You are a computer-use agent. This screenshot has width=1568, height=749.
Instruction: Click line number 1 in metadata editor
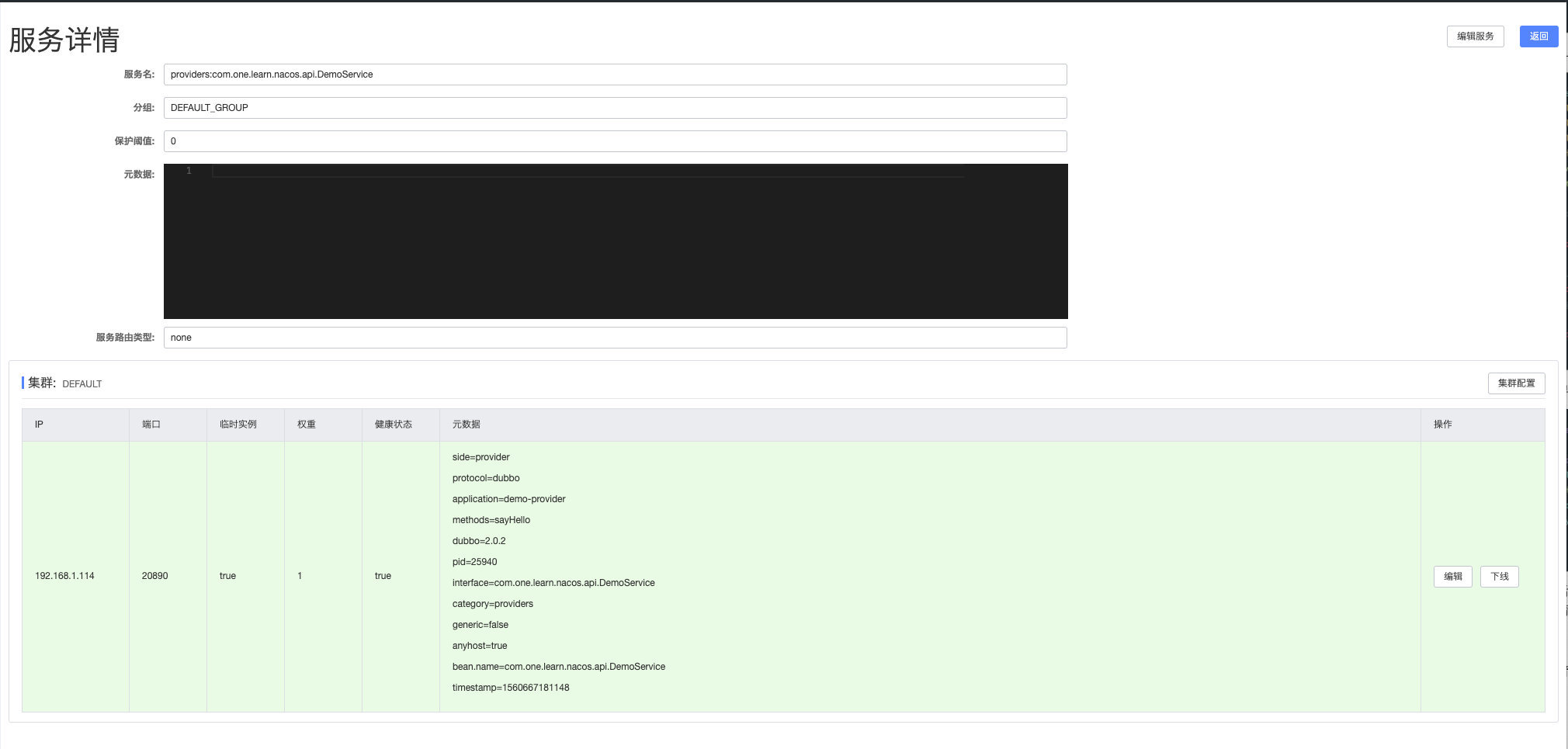[189, 171]
